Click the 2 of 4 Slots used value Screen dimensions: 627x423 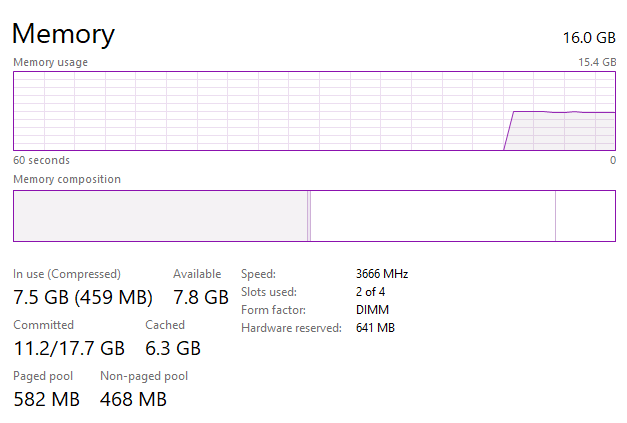tap(370, 292)
